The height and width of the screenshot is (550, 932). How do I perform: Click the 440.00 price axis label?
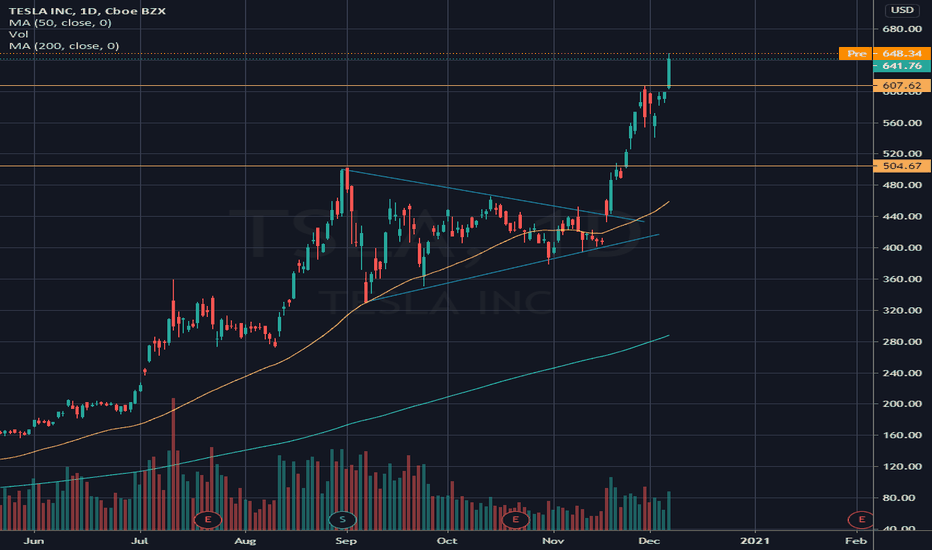tap(902, 216)
